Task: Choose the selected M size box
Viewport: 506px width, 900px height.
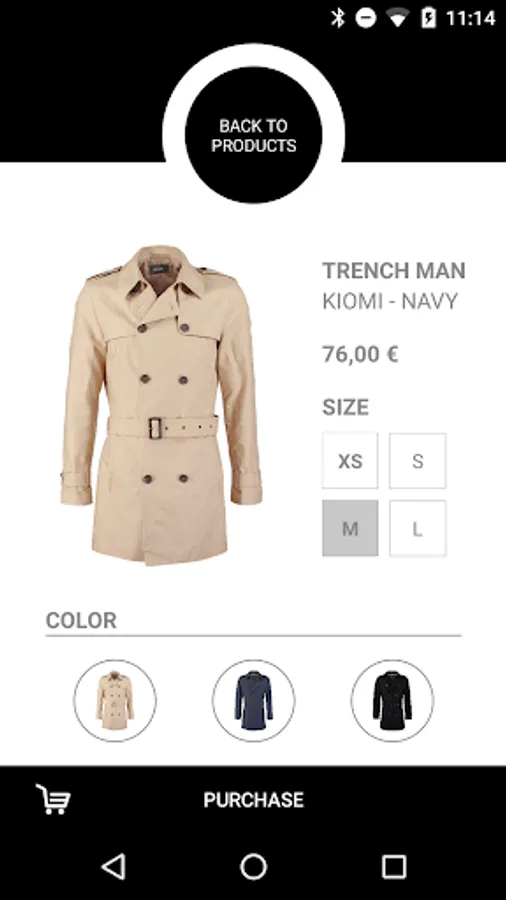Action: (350, 528)
